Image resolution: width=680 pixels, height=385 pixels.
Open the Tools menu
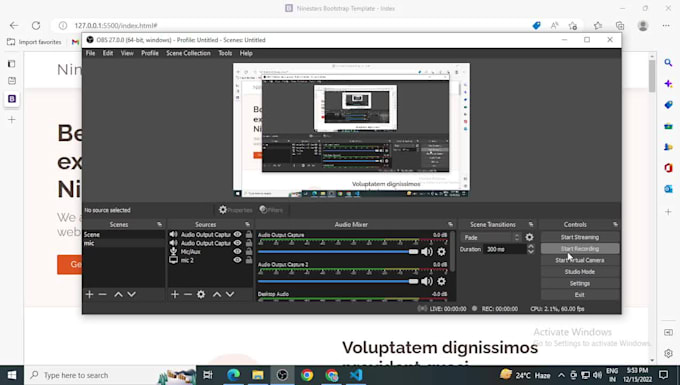[225, 53]
